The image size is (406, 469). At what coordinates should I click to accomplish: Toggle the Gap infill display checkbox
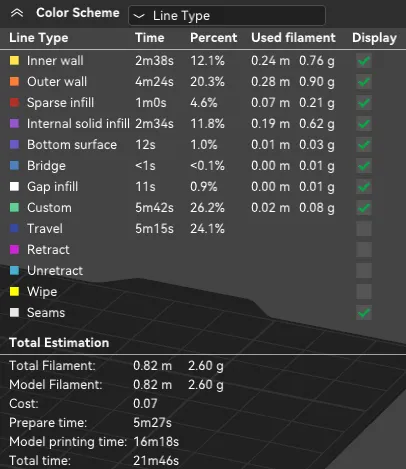coord(364,187)
